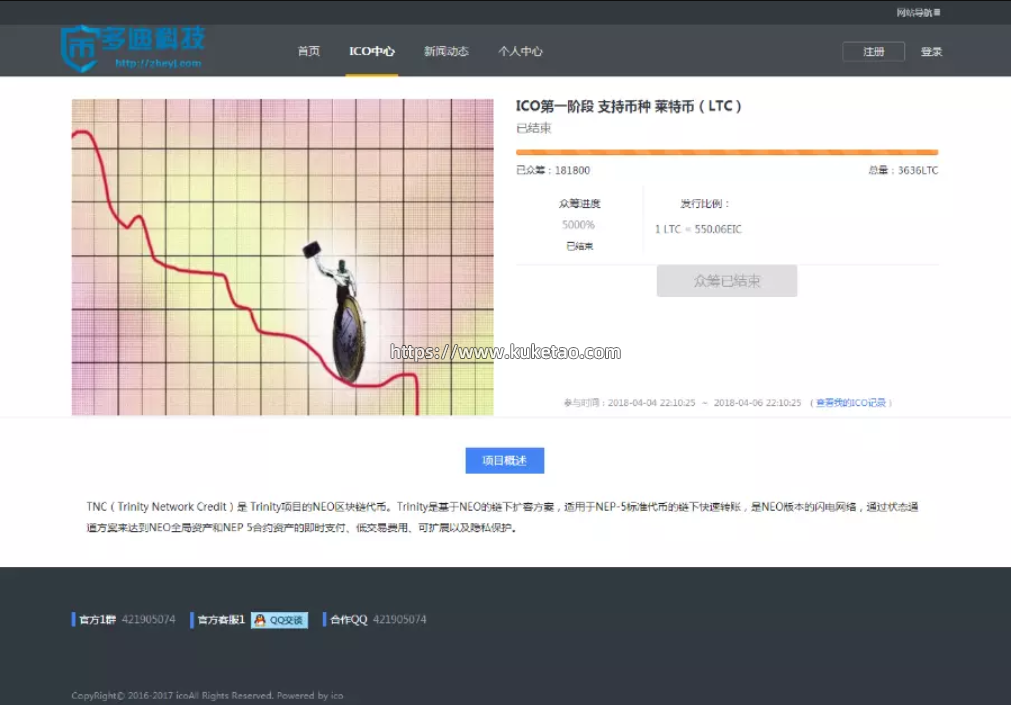1011x705 pixels.
Task: Click the 参与时间 date range text
Action: pos(682,402)
